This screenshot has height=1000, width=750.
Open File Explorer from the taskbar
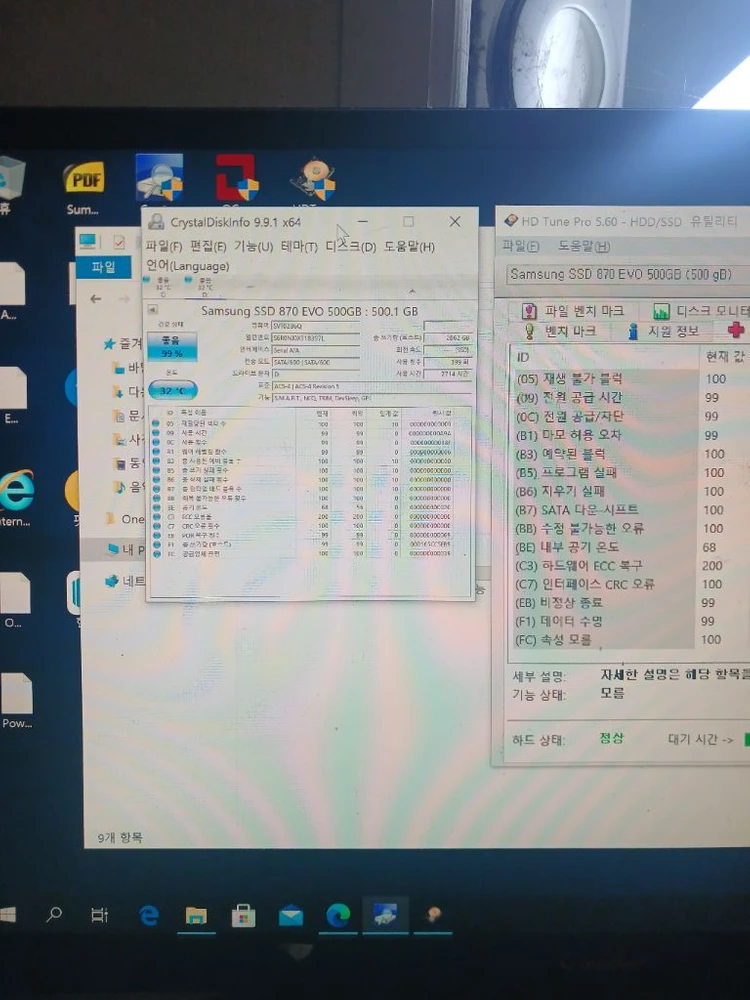pos(196,916)
